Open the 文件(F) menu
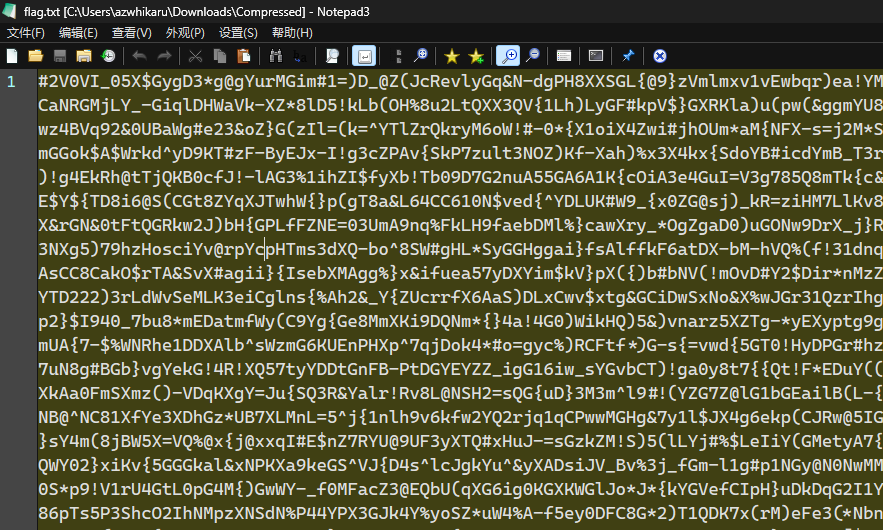Screen dimensions: 883x530 click(x=25, y=33)
